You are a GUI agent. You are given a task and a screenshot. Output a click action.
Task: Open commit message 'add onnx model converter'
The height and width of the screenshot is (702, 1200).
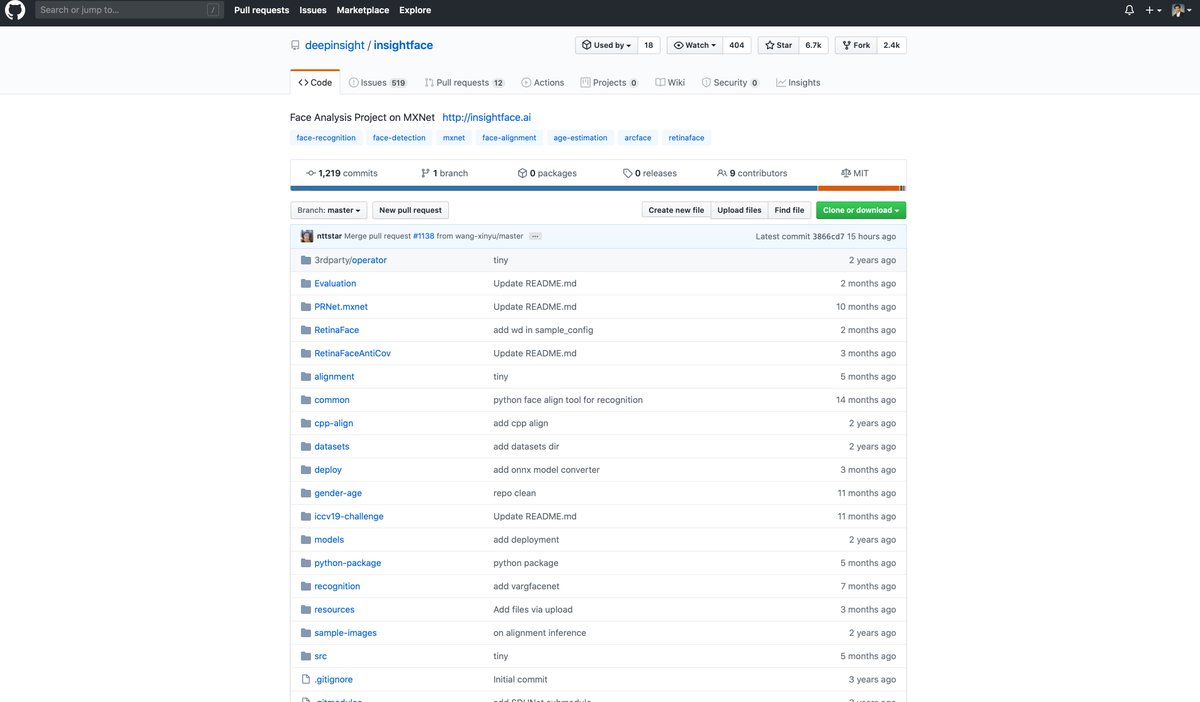(546, 470)
